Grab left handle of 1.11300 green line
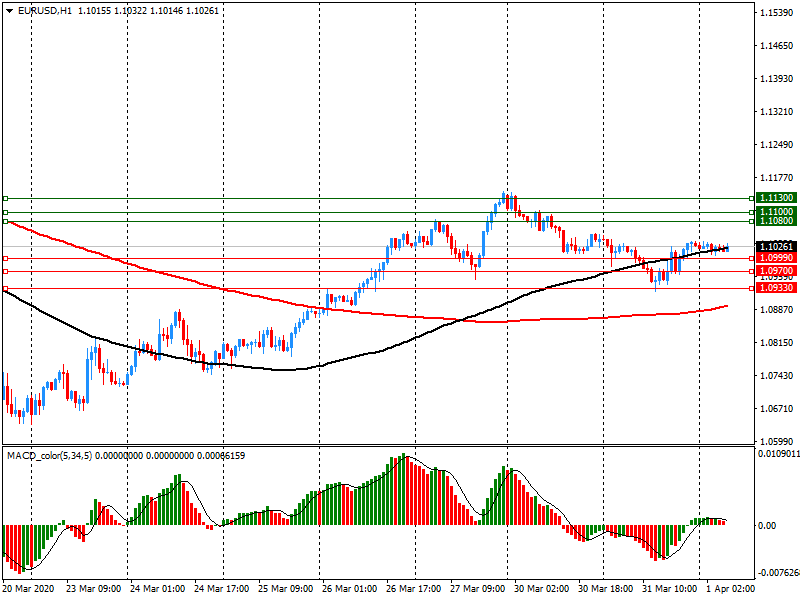 pyautogui.click(x=6, y=198)
